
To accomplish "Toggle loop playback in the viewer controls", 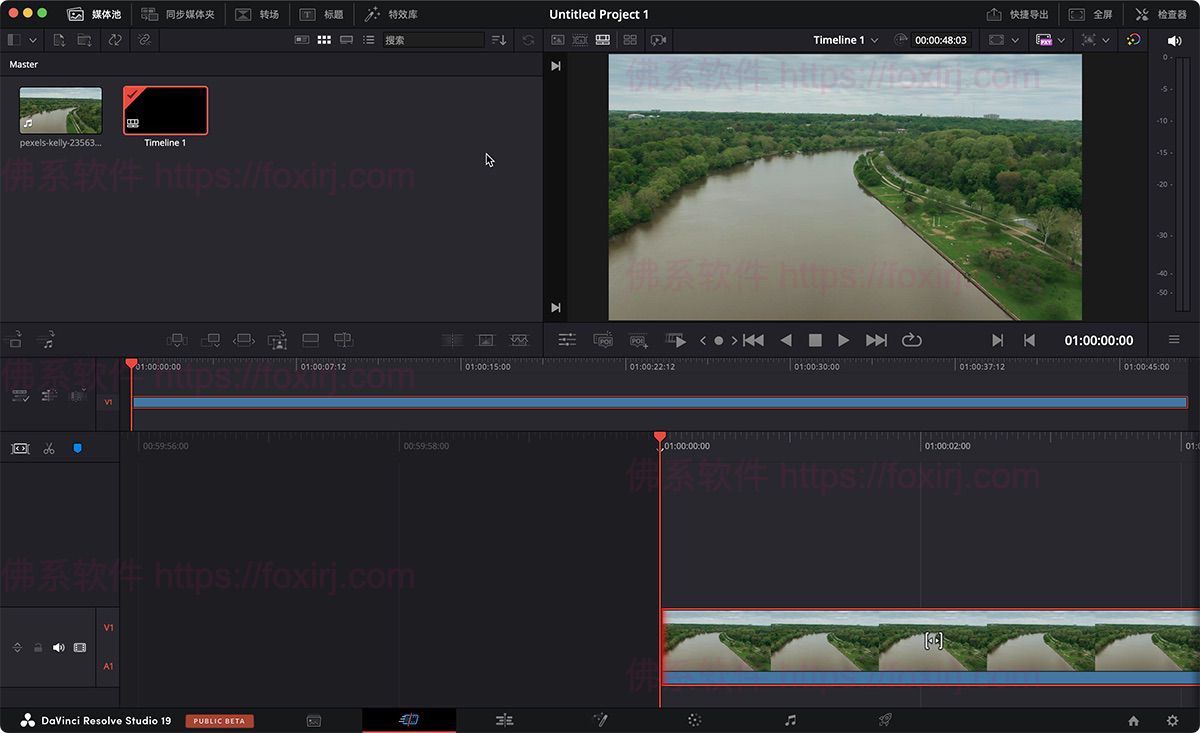I will [x=911, y=340].
